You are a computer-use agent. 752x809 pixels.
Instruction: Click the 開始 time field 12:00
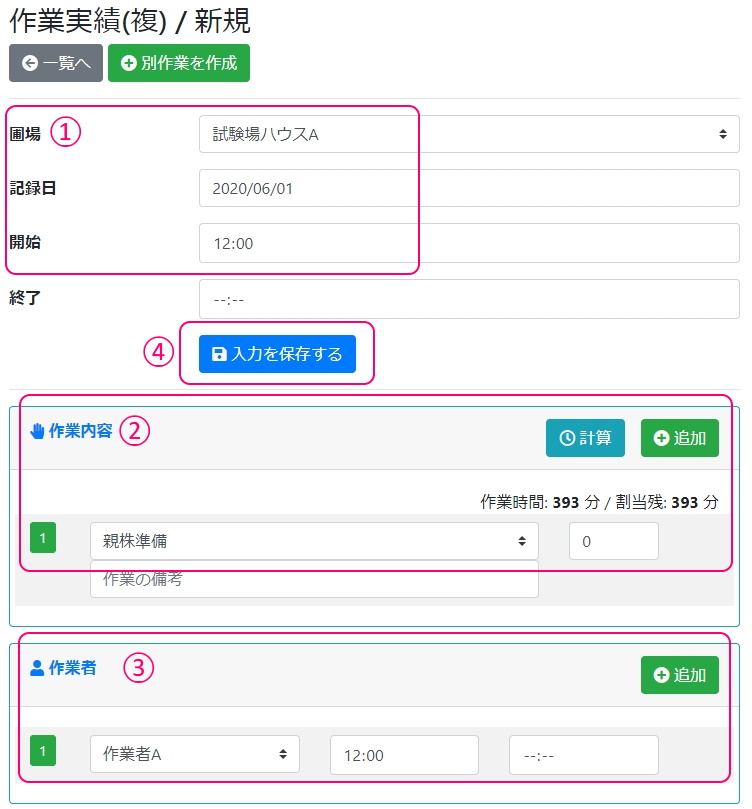click(x=469, y=243)
